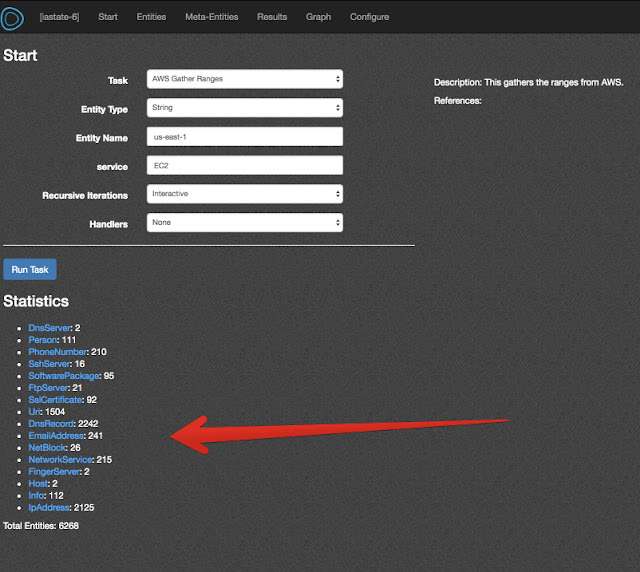Viewport: 640px width, 572px height.
Task: Open the Person statistics link
Action: point(43,340)
